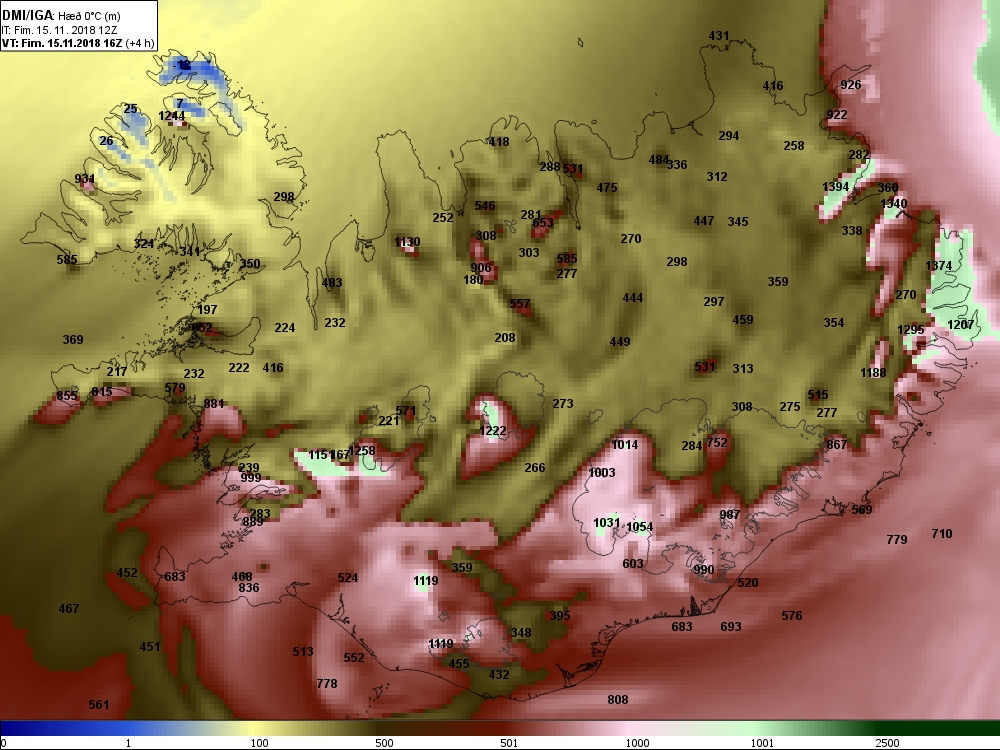
Task: Select the IT: Fim. 15. 11. 2018 12Z line
Action: 59,30
